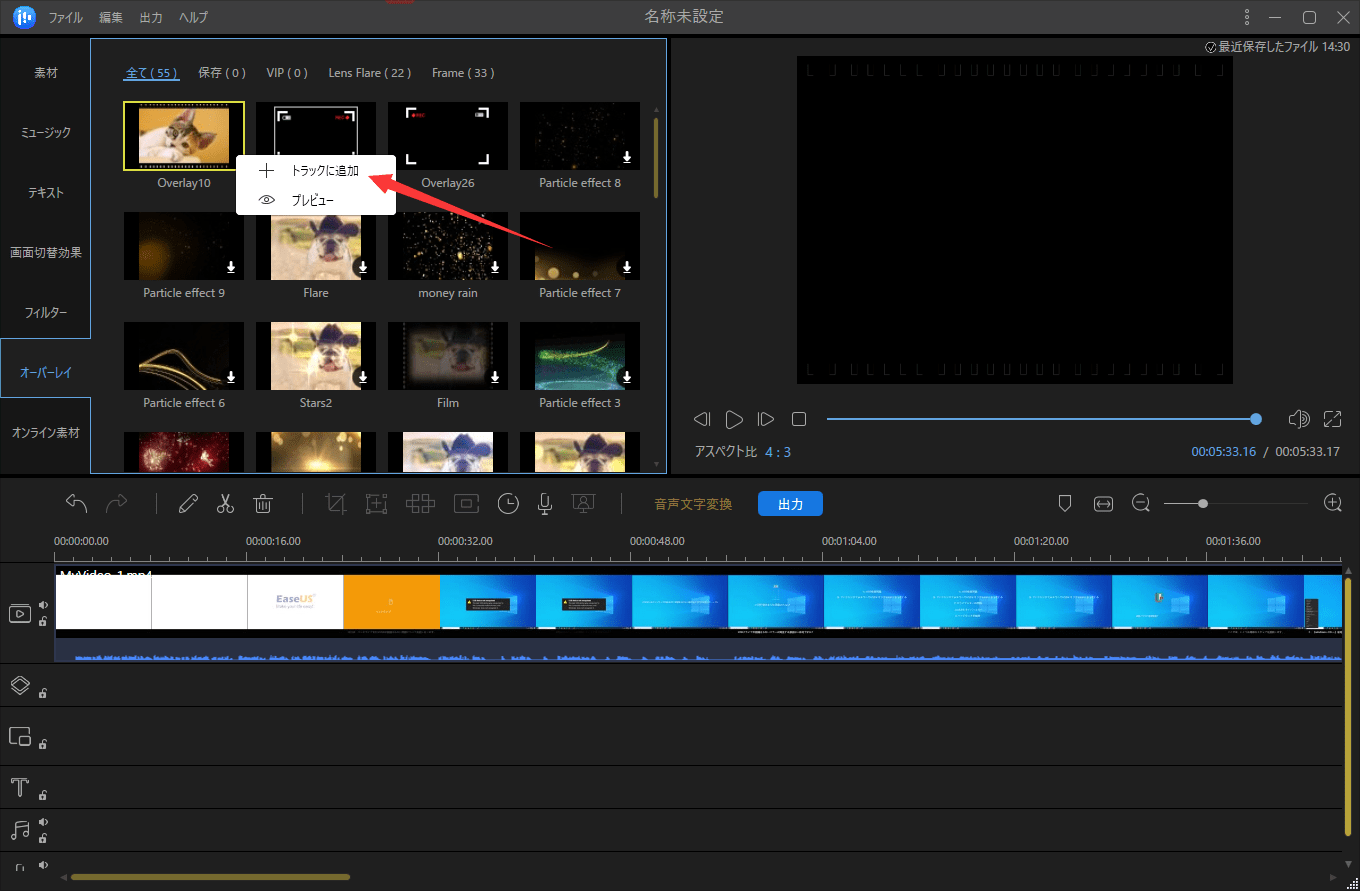
Task: Click the trash delete icon in toolbar
Action: click(263, 504)
